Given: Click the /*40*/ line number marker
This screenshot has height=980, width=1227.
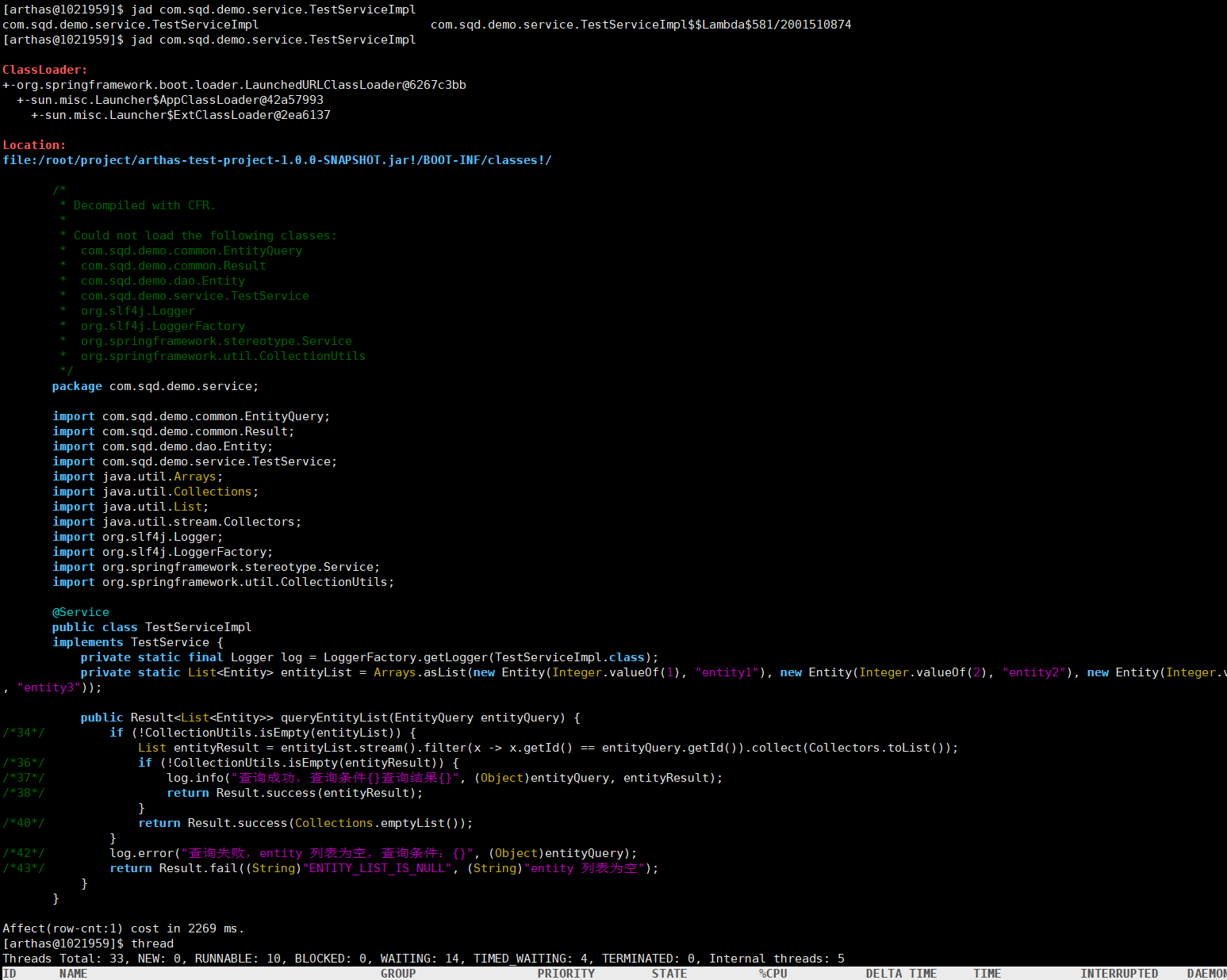Looking at the screenshot, I should click(x=24, y=823).
